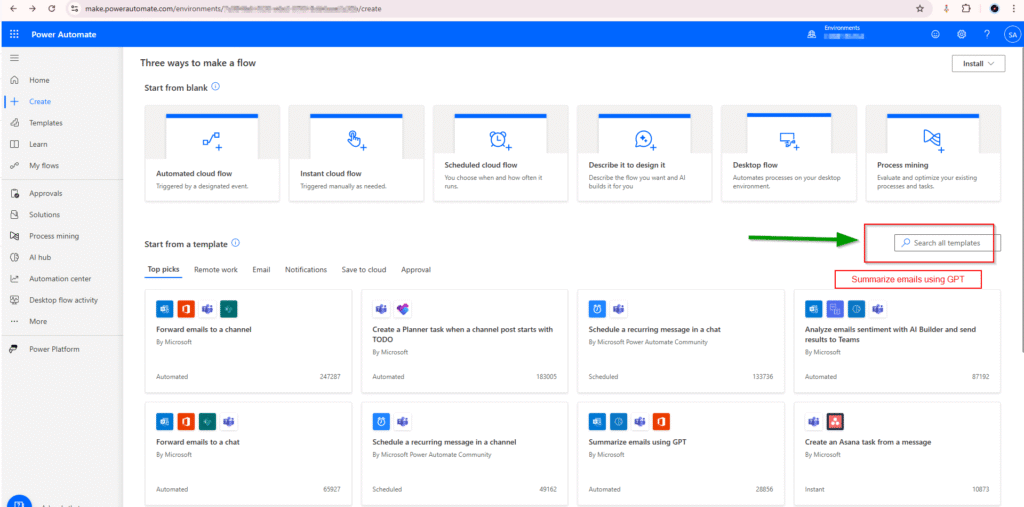
Task: Click the Scheduled cloud flow clock icon
Action: 500,139
